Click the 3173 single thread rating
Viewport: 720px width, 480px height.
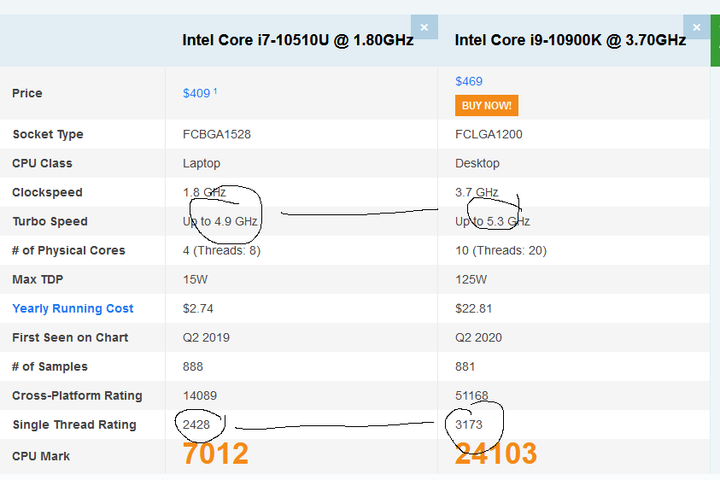pyautogui.click(x=469, y=424)
